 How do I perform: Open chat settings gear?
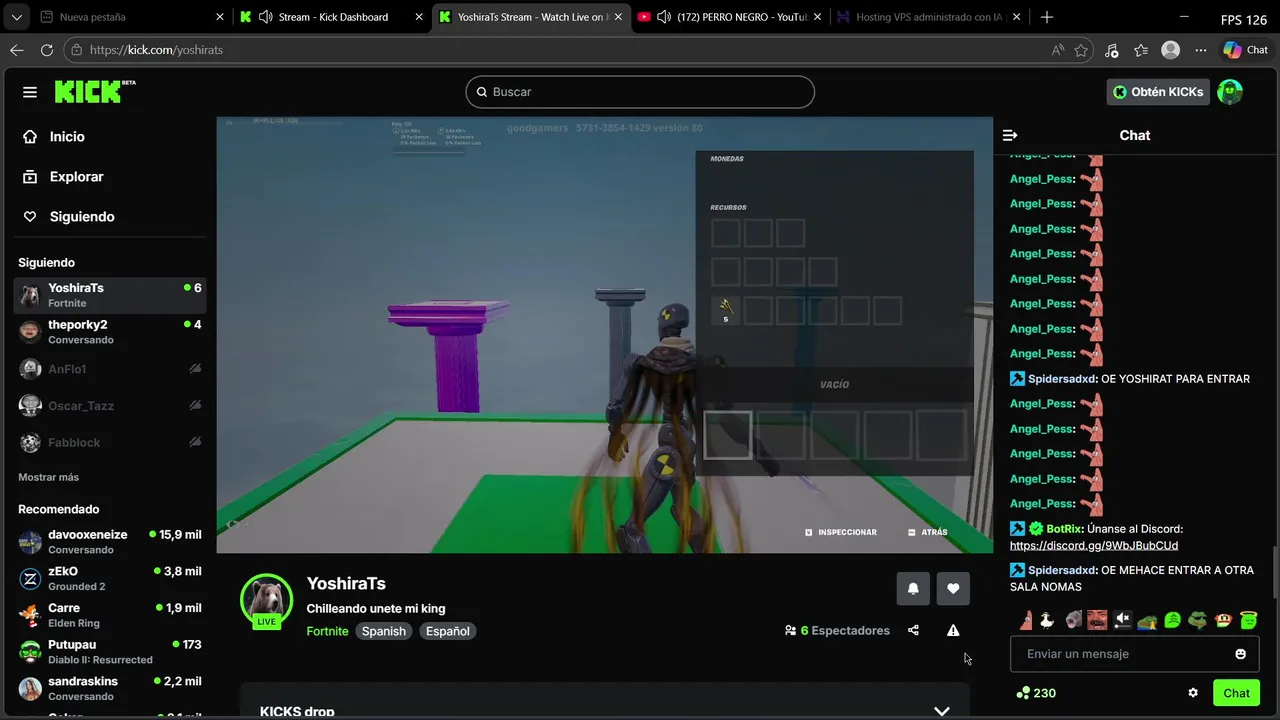coord(1193,693)
